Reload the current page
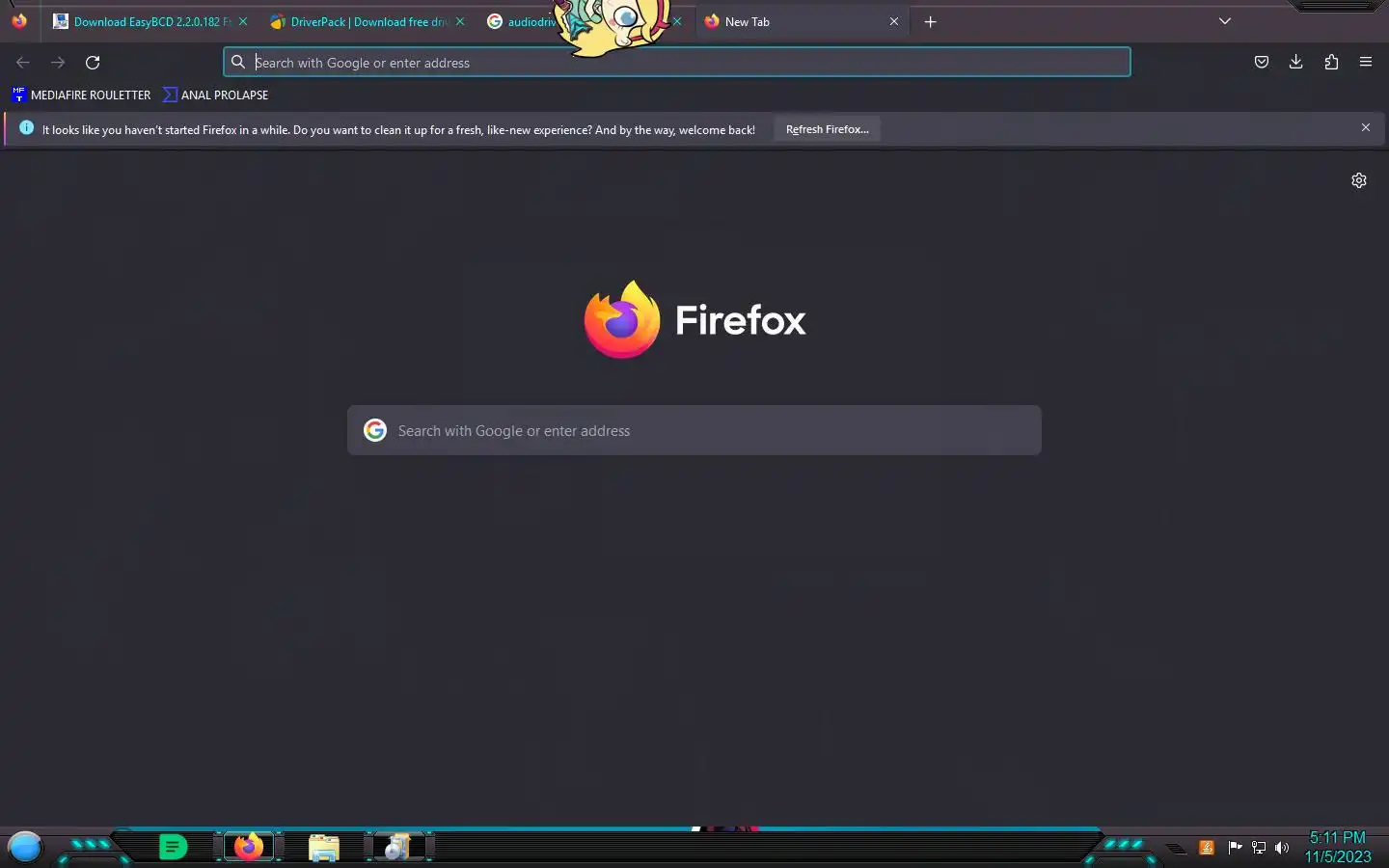This screenshot has height=868, width=1389. [x=93, y=63]
